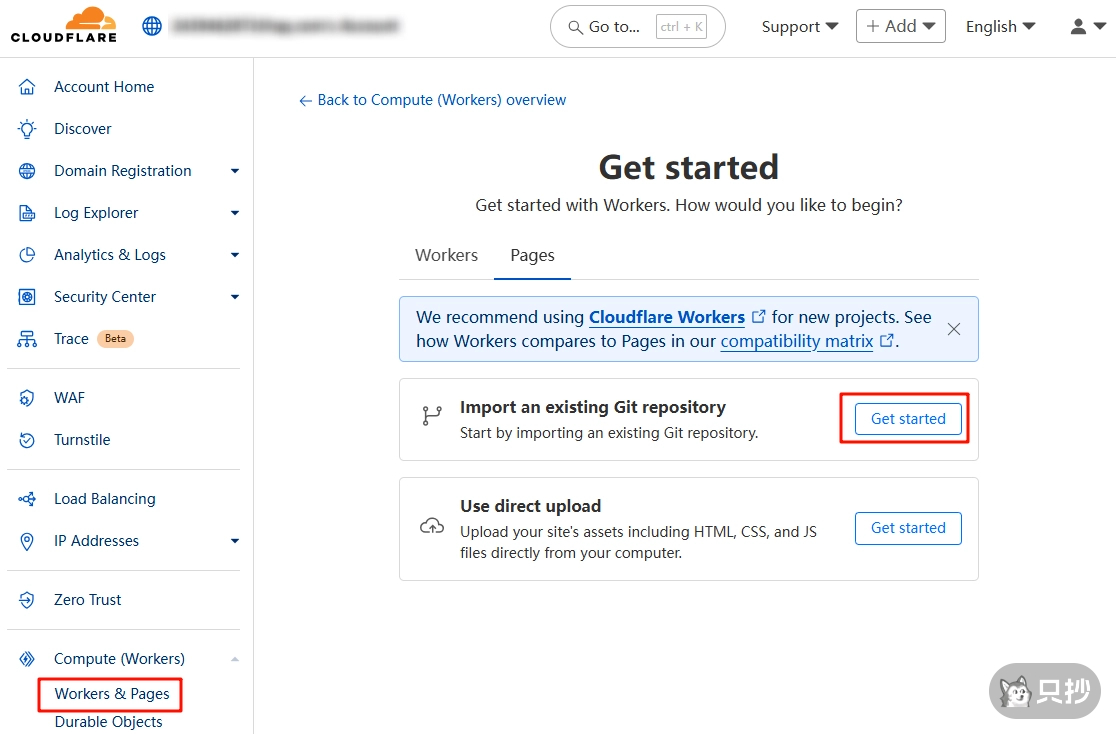Click the Cloudflare logo
The width and height of the screenshot is (1116, 734).
[64, 26]
